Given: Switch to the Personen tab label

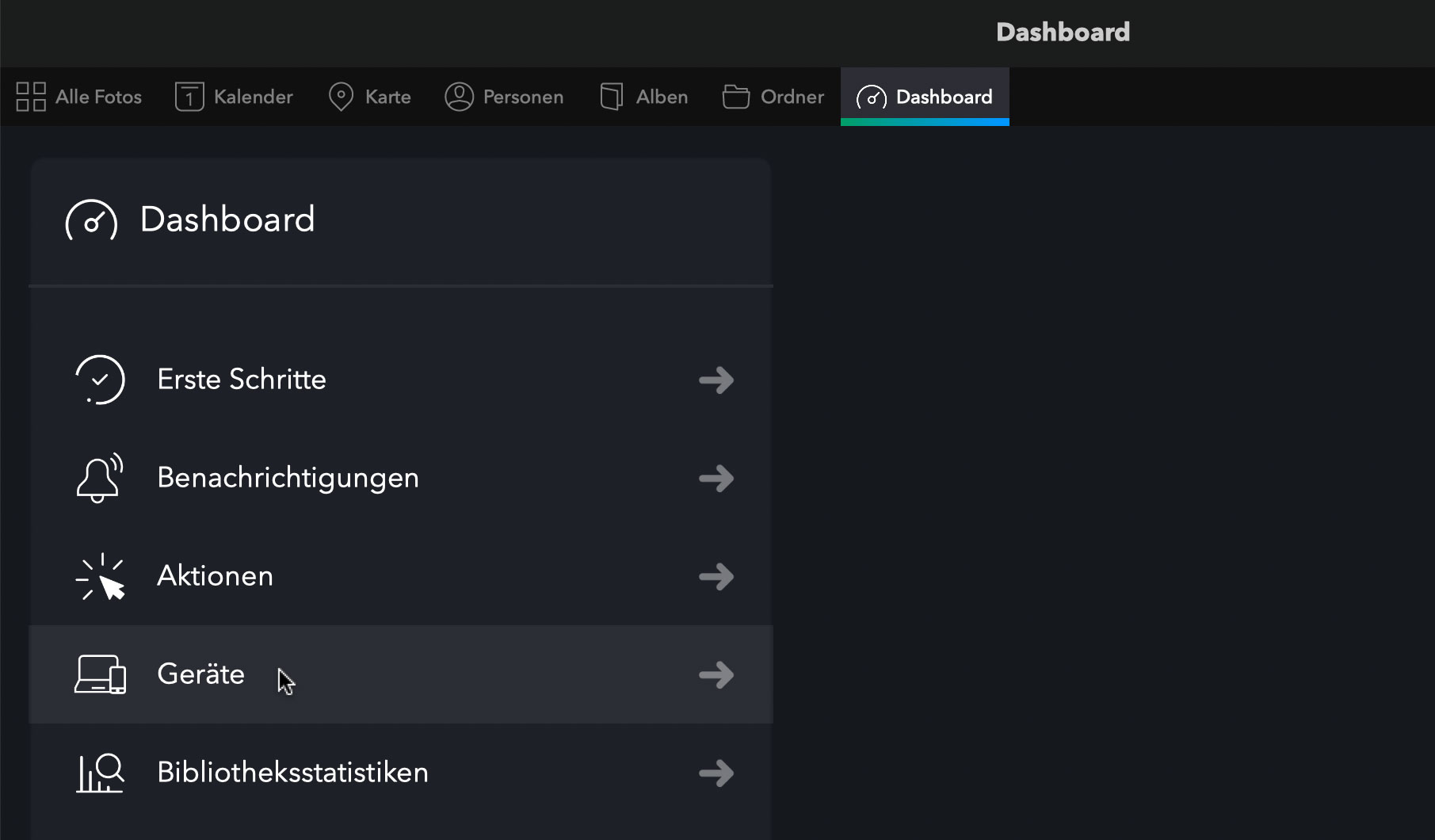Looking at the screenshot, I should 523,97.
